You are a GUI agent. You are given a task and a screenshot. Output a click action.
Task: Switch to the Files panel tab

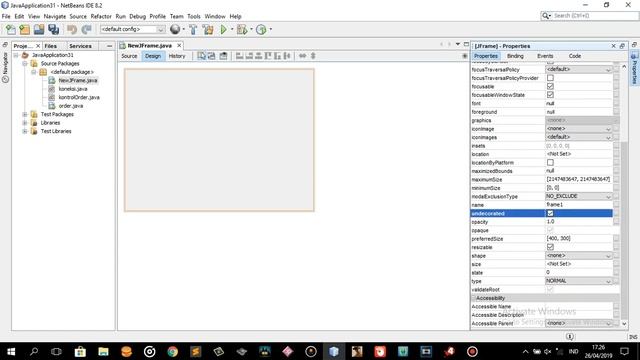[x=51, y=46]
